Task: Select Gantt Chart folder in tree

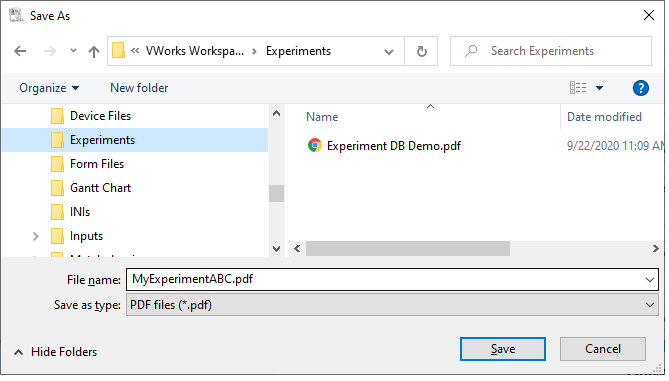Action: pos(100,188)
